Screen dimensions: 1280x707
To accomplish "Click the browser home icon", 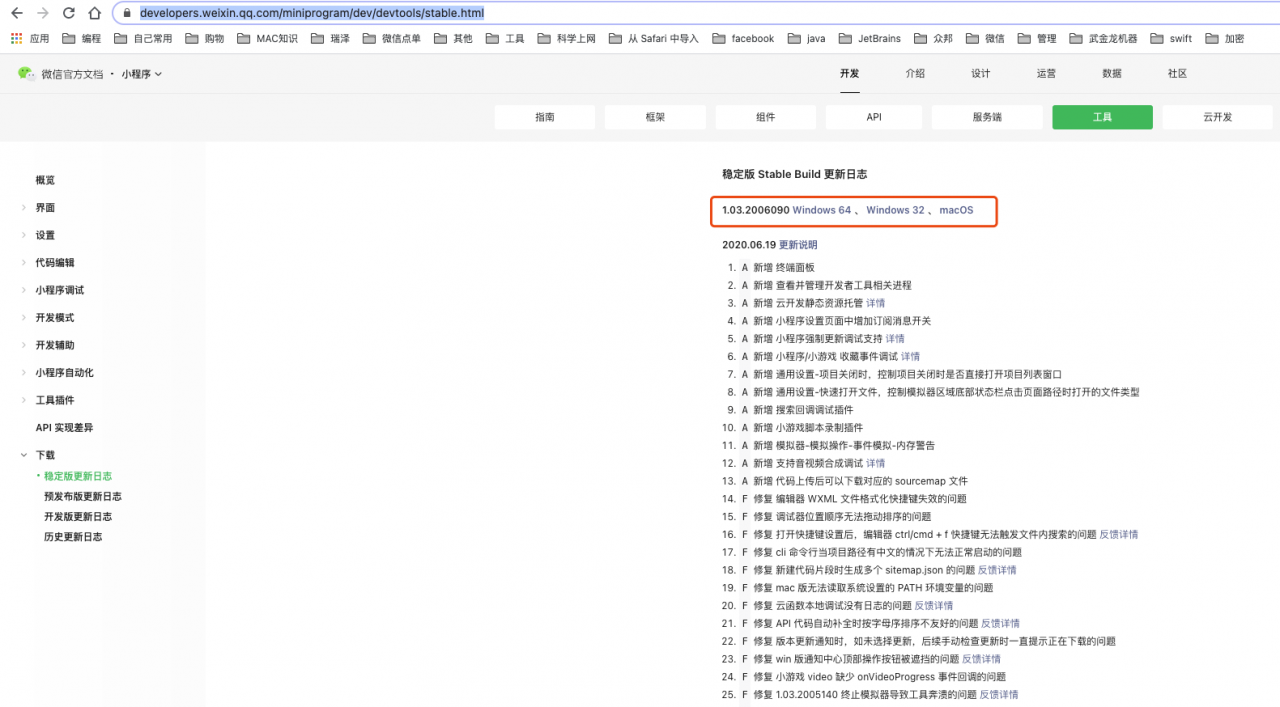I will coord(95,13).
